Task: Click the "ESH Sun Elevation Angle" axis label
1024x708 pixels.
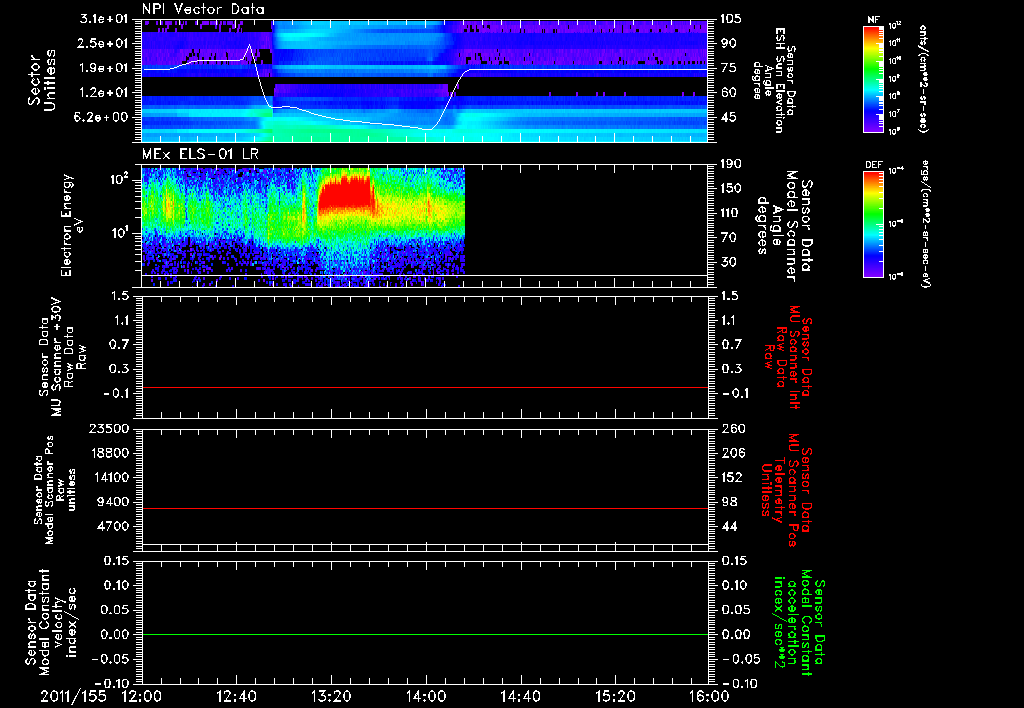Action: click(x=774, y=80)
